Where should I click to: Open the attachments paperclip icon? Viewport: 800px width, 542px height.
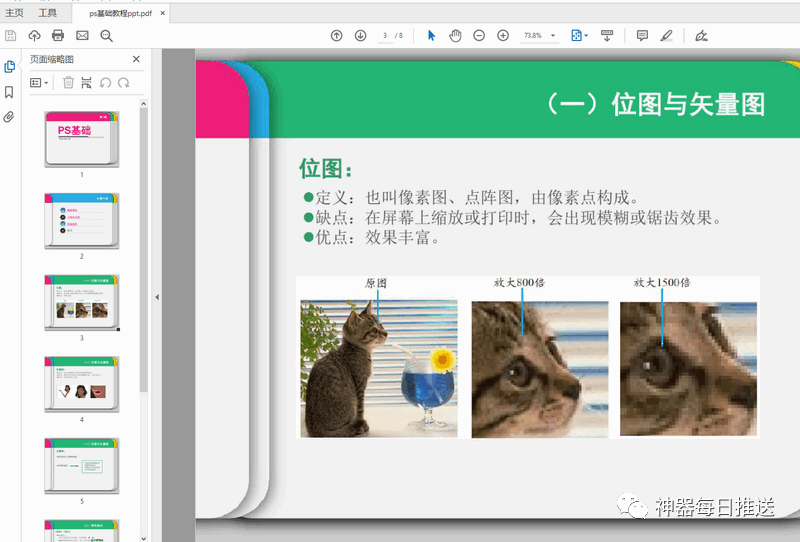click(x=9, y=117)
